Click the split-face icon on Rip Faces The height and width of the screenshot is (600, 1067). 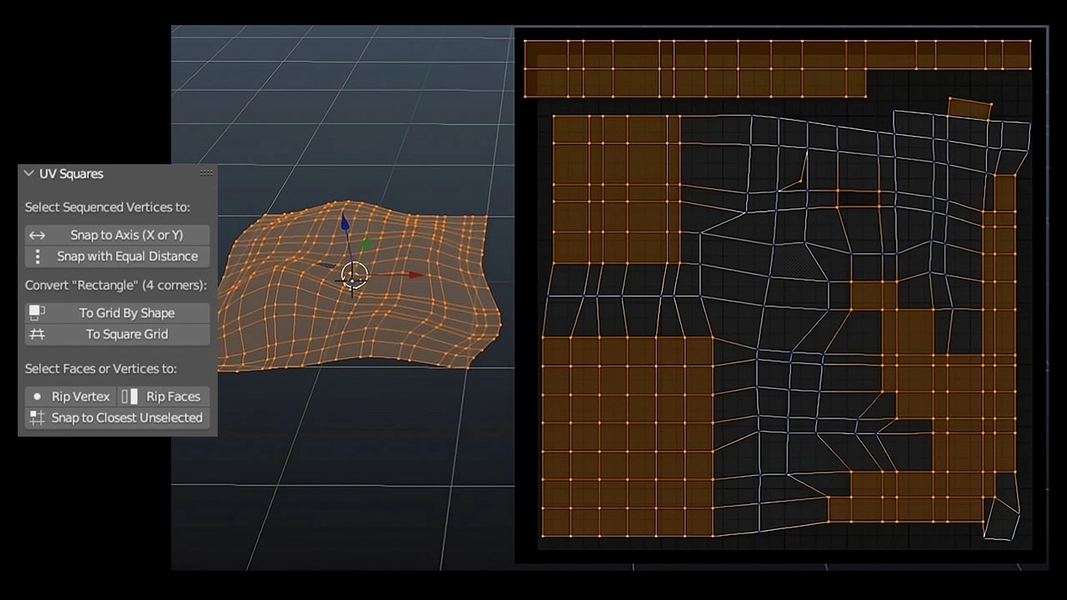(128, 396)
